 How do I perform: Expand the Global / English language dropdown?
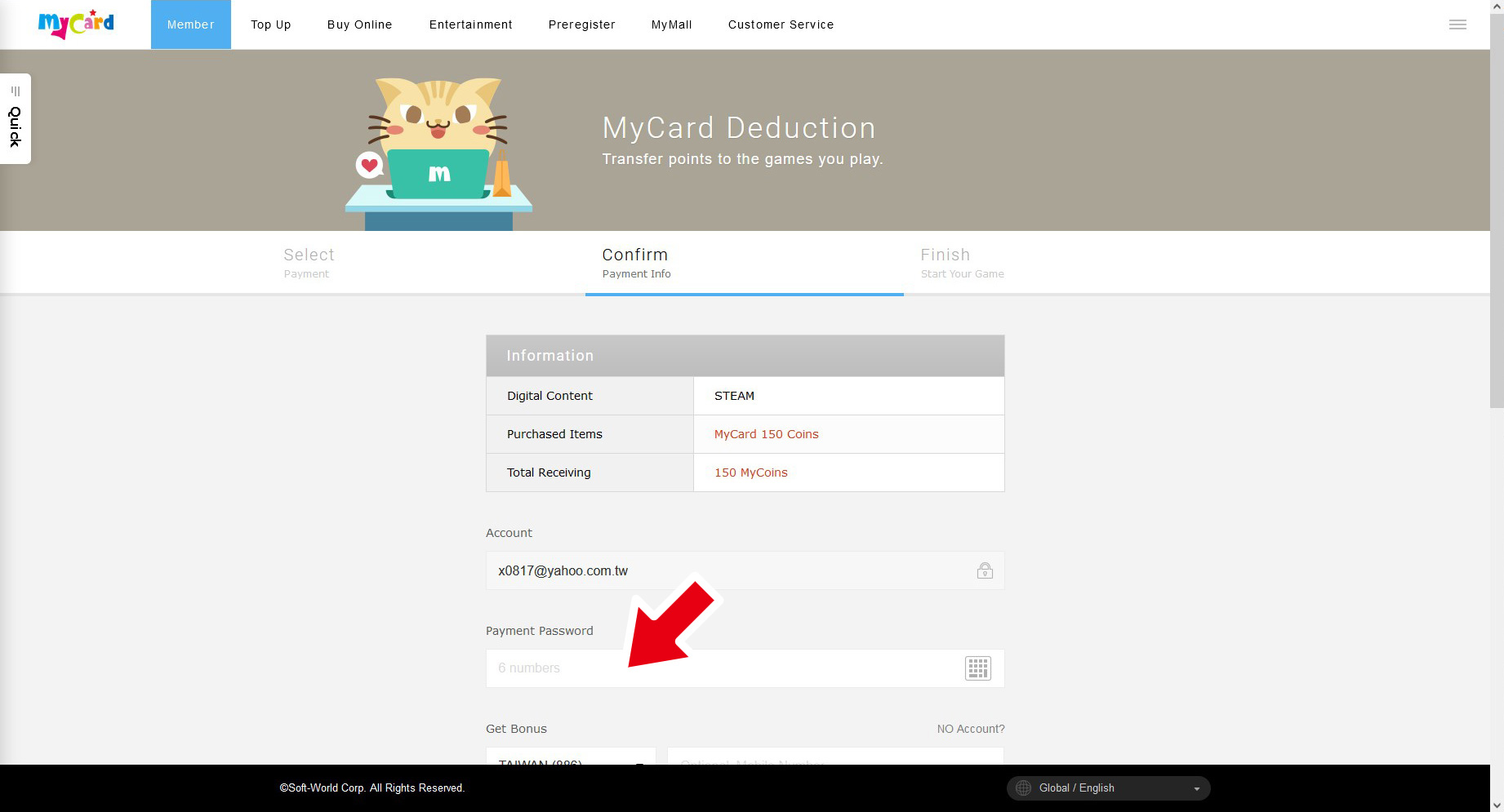pos(1109,788)
